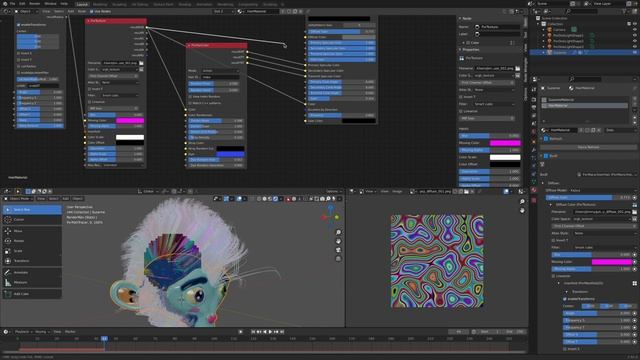
Task: Click the timeline play button
Action: click(x=270, y=332)
